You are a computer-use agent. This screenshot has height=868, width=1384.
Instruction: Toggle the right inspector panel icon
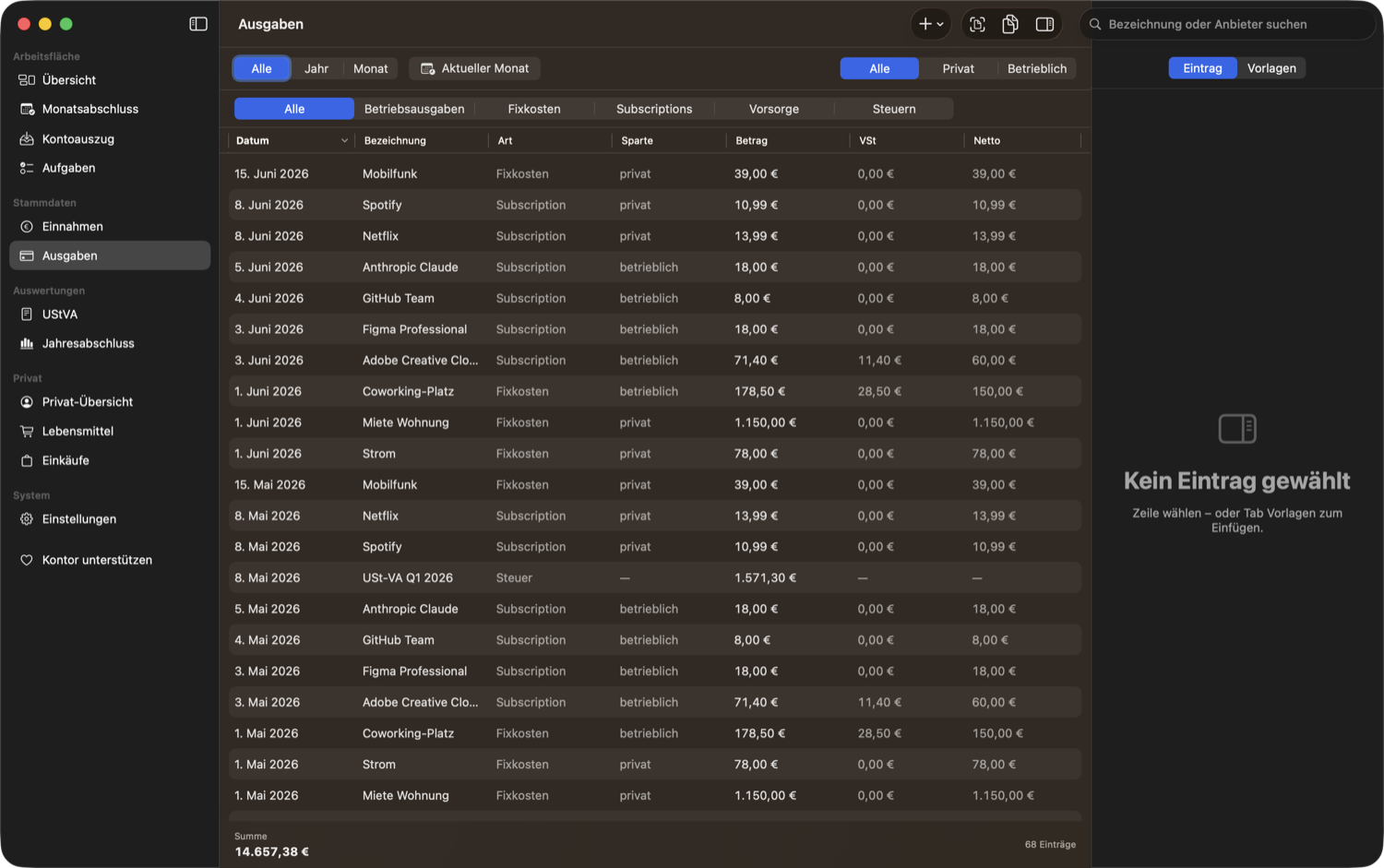click(x=1044, y=25)
